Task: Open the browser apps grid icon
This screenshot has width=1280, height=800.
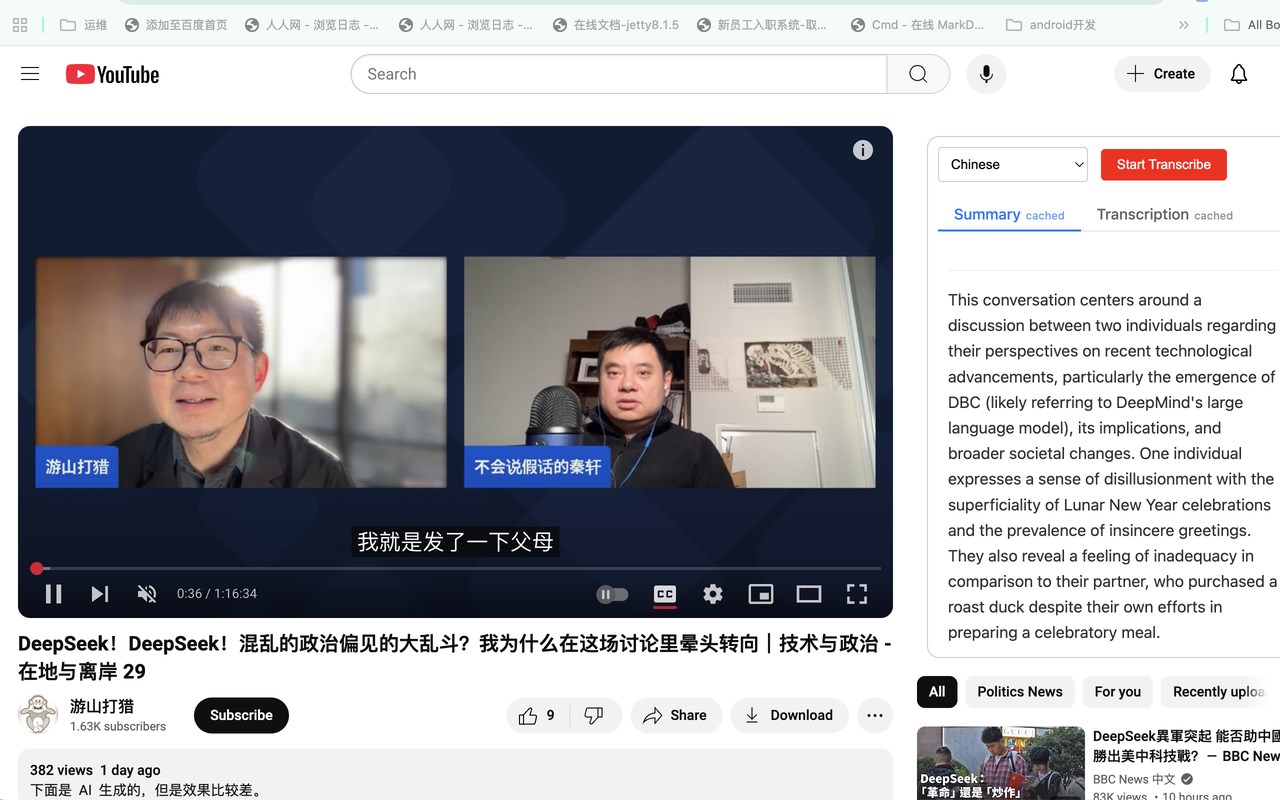Action: [x=20, y=25]
